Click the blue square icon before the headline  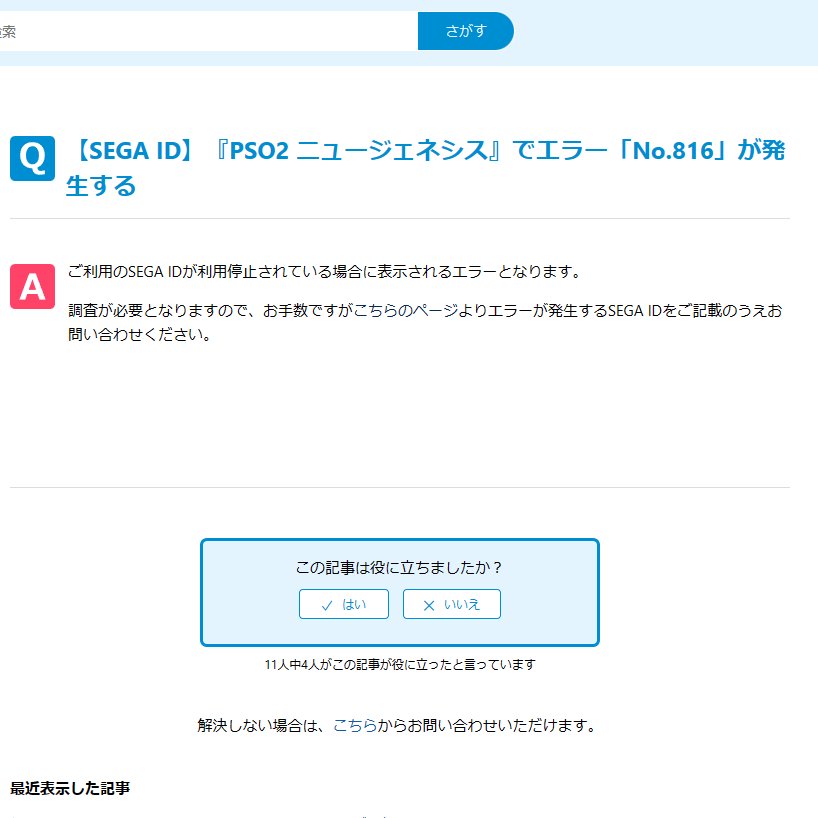coord(32,156)
